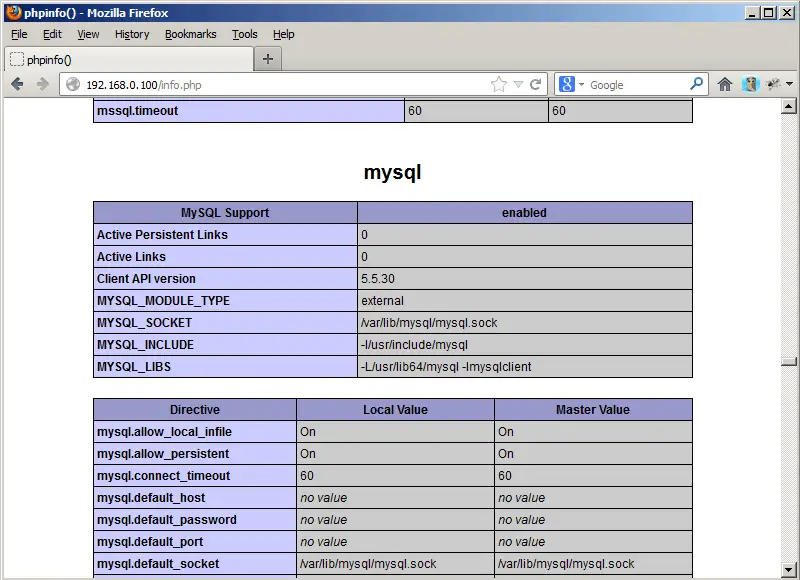Click the mysql.allow_local_infile directive
Viewport: 800px width, 580px height.
point(164,432)
